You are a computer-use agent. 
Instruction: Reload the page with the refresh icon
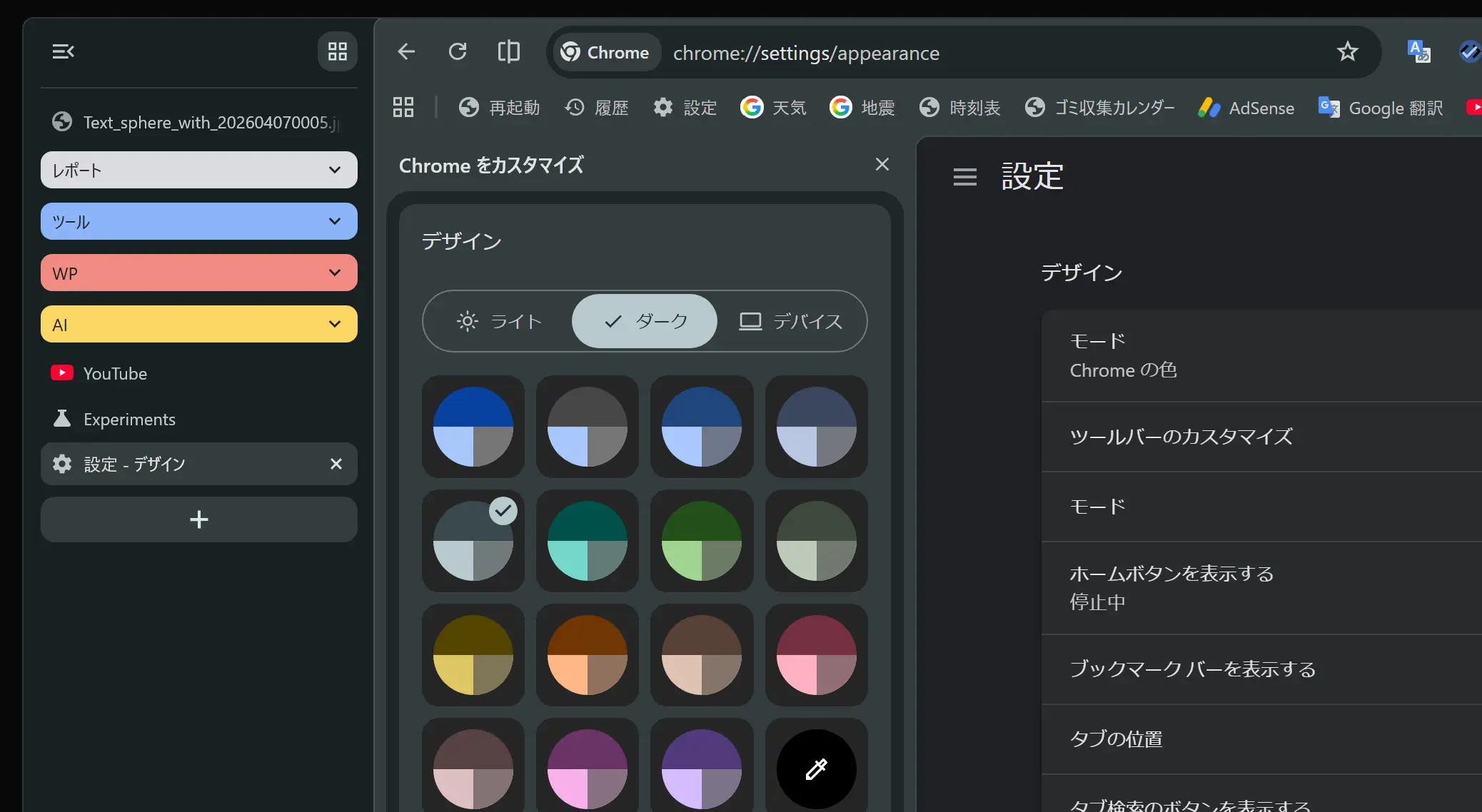458,51
